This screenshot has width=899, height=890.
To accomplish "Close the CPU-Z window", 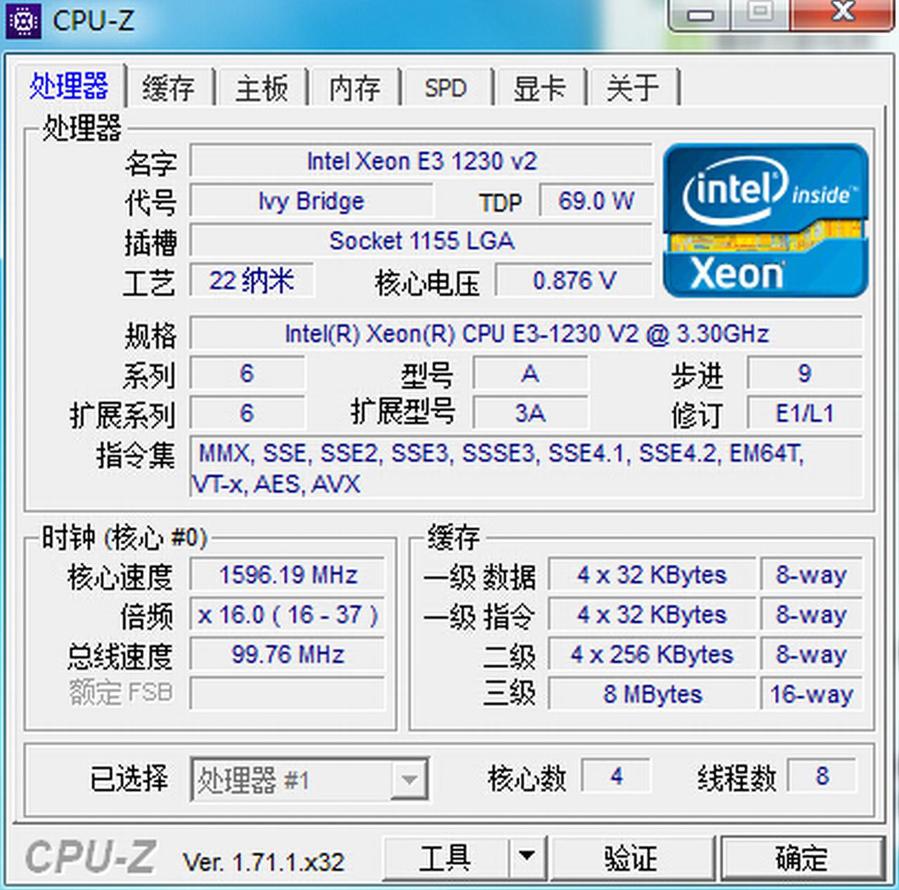I will [843, 13].
